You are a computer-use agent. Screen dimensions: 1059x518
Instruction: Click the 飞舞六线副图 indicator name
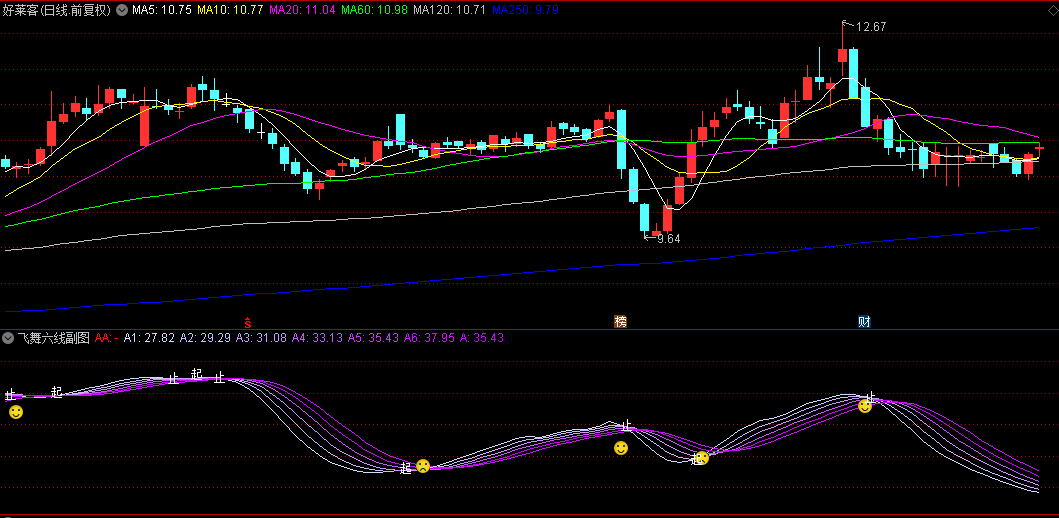53,338
